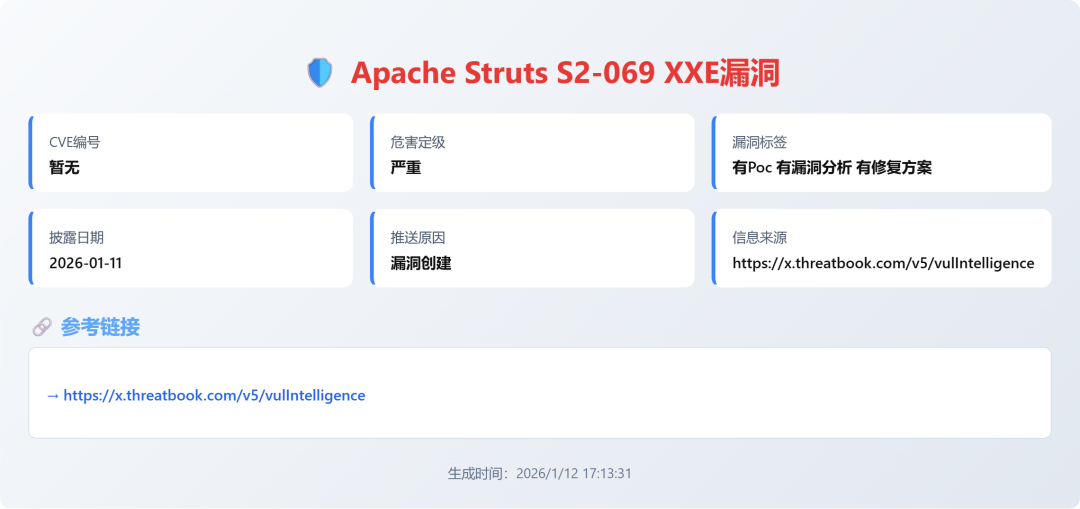Click the 2026-01-11 disclosure date

(86, 263)
